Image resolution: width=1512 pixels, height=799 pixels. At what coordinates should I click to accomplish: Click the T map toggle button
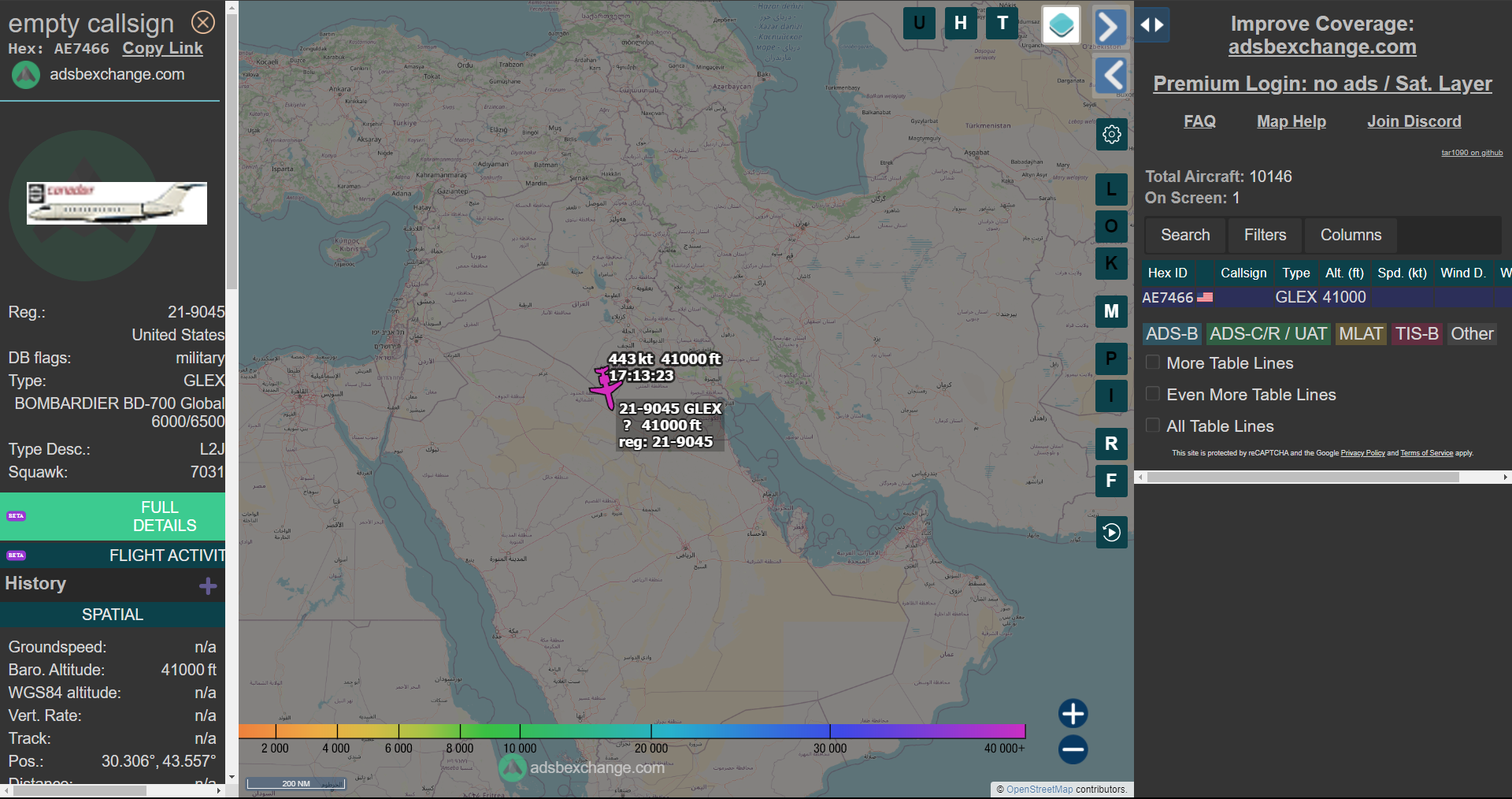(1002, 23)
